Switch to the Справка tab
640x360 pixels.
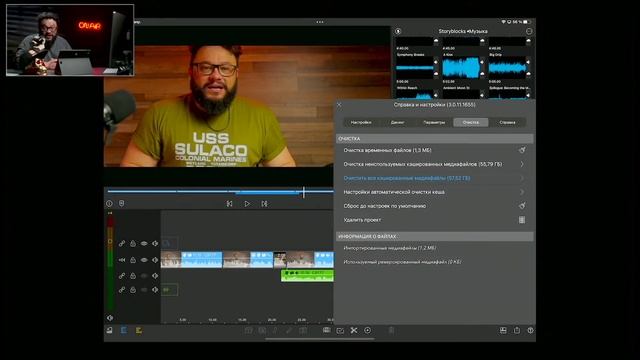507,122
